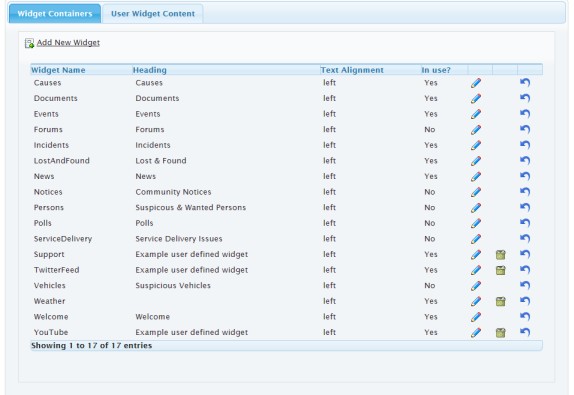This screenshot has height=395, width=574.
Task: Click the Community Notices heading cell
Action: [x=173, y=192]
